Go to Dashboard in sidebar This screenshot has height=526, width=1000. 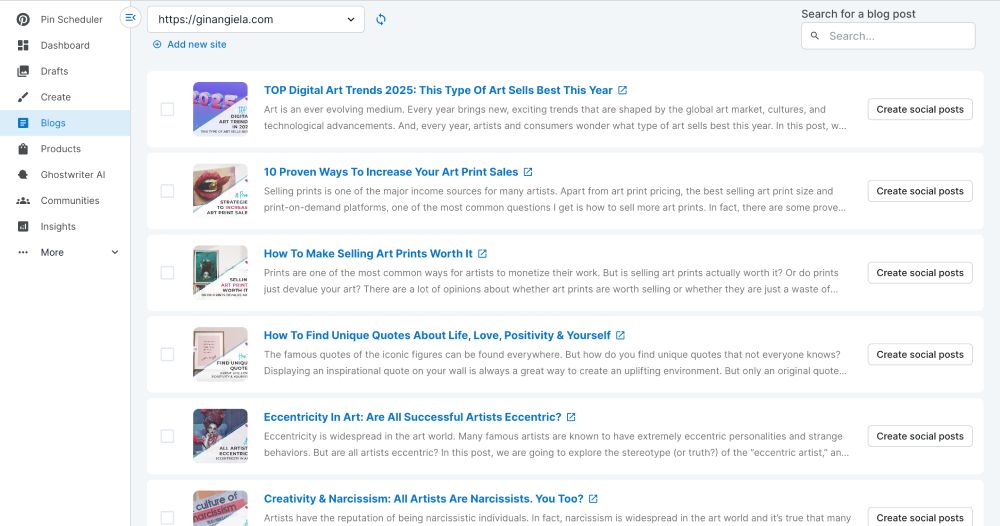[65, 45]
